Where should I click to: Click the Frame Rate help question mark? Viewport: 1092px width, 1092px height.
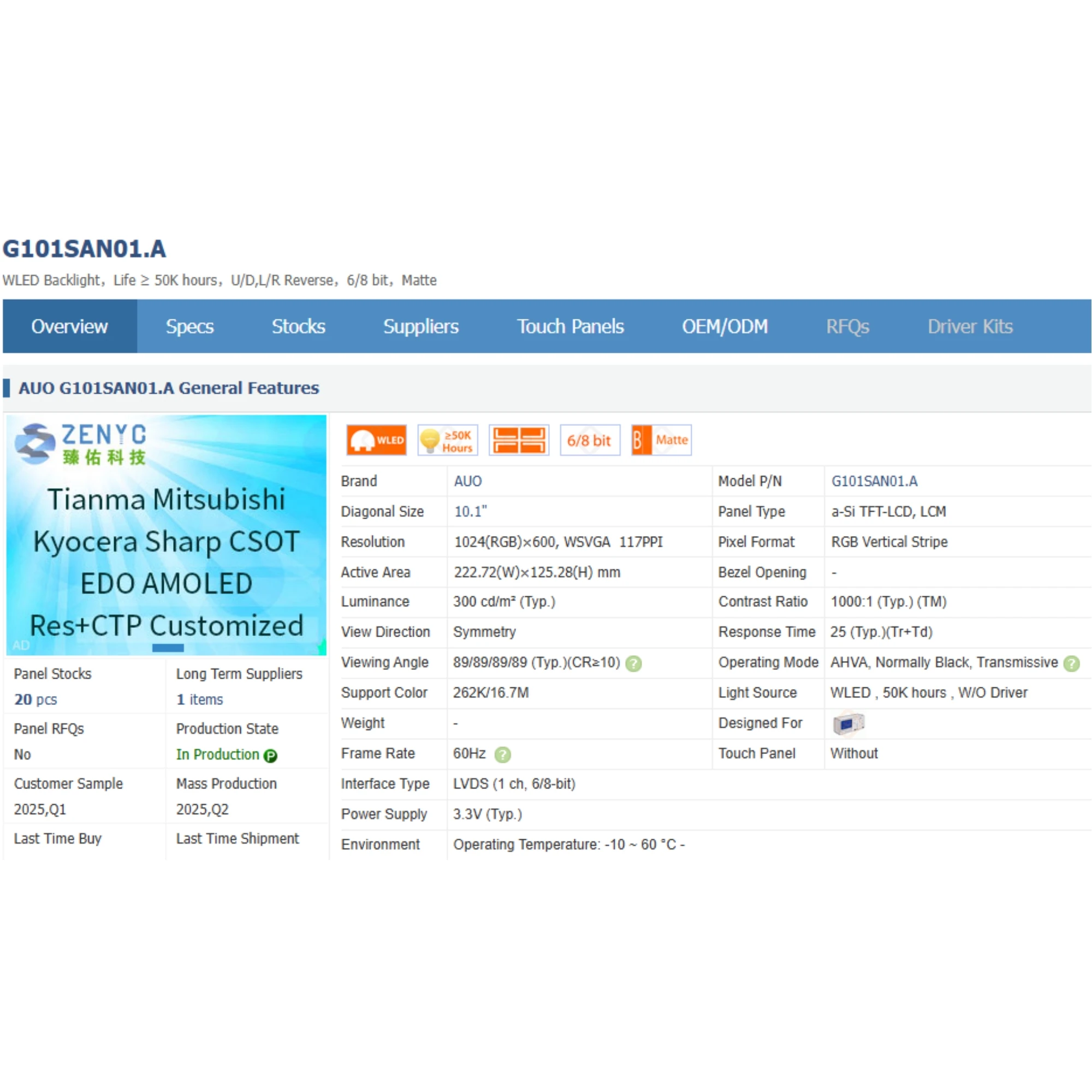point(502,755)
